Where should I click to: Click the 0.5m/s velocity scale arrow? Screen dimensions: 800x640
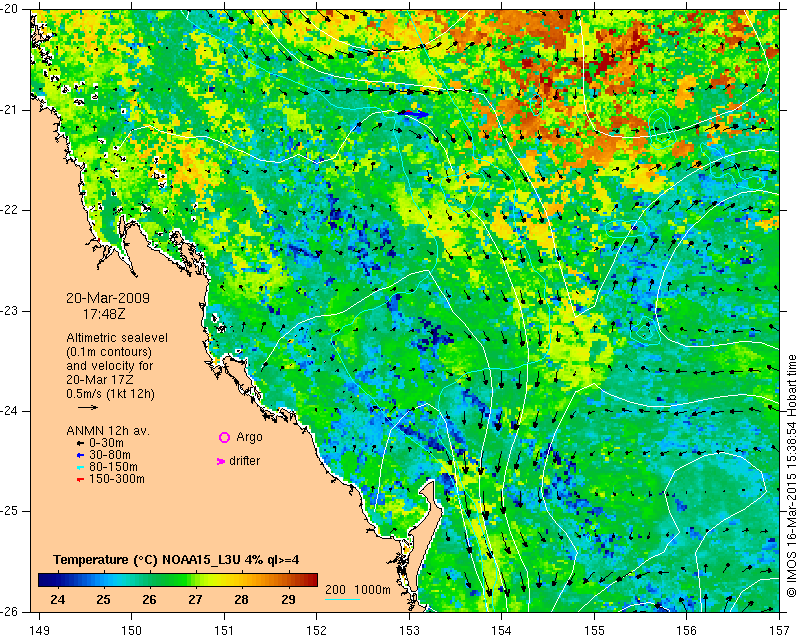[x=88, y=407]
